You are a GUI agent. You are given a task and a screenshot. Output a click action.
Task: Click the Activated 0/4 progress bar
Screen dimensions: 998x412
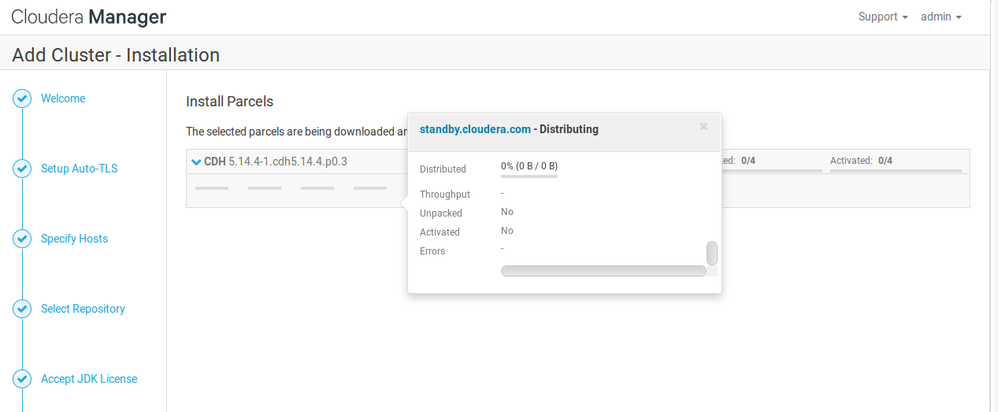[895, 171]
